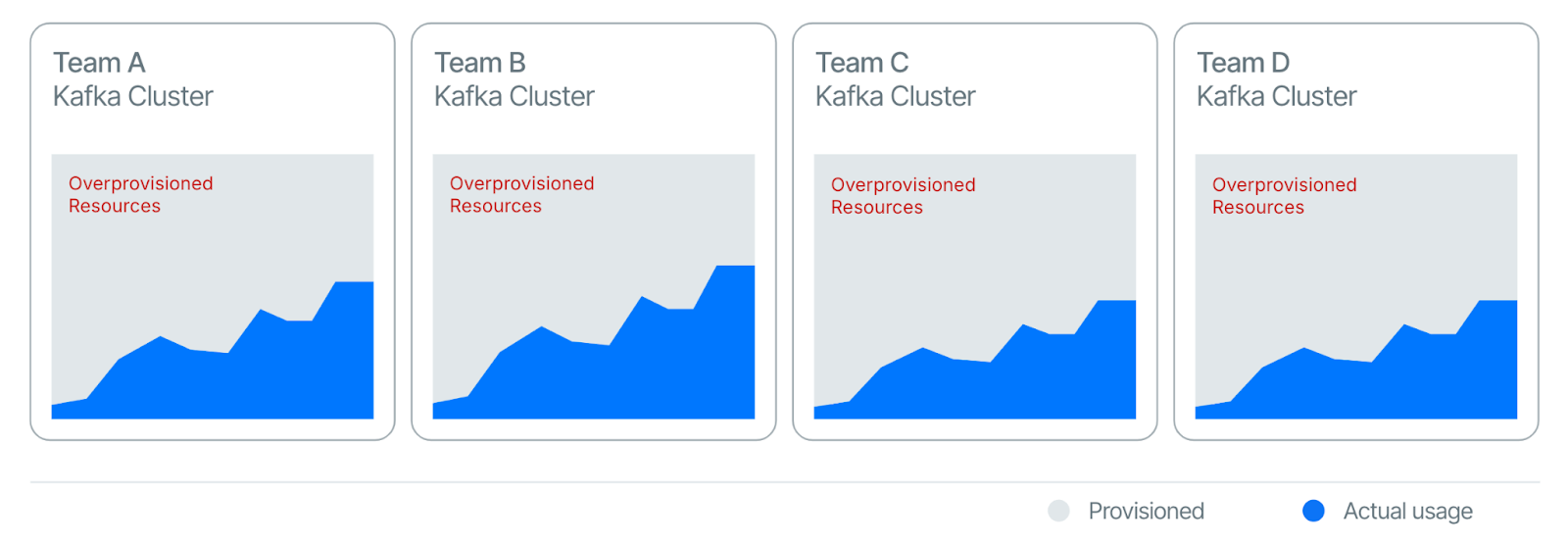1568x545 pixels.
Task: Click the Team D Kafka Cluster title
Action: [x=1276, y=79]
